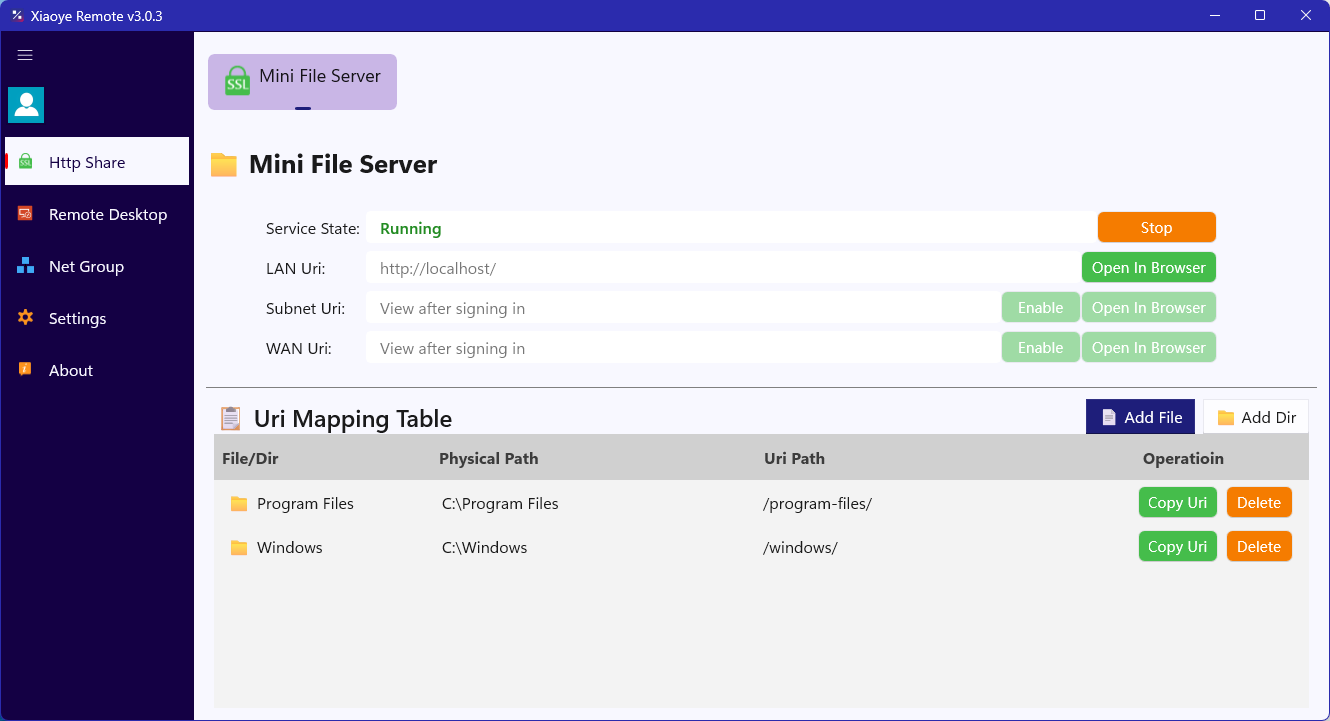Screen dimensions: 1330x721
Task: Select the Mini File Server tab
Action: [x=302, y=82]
